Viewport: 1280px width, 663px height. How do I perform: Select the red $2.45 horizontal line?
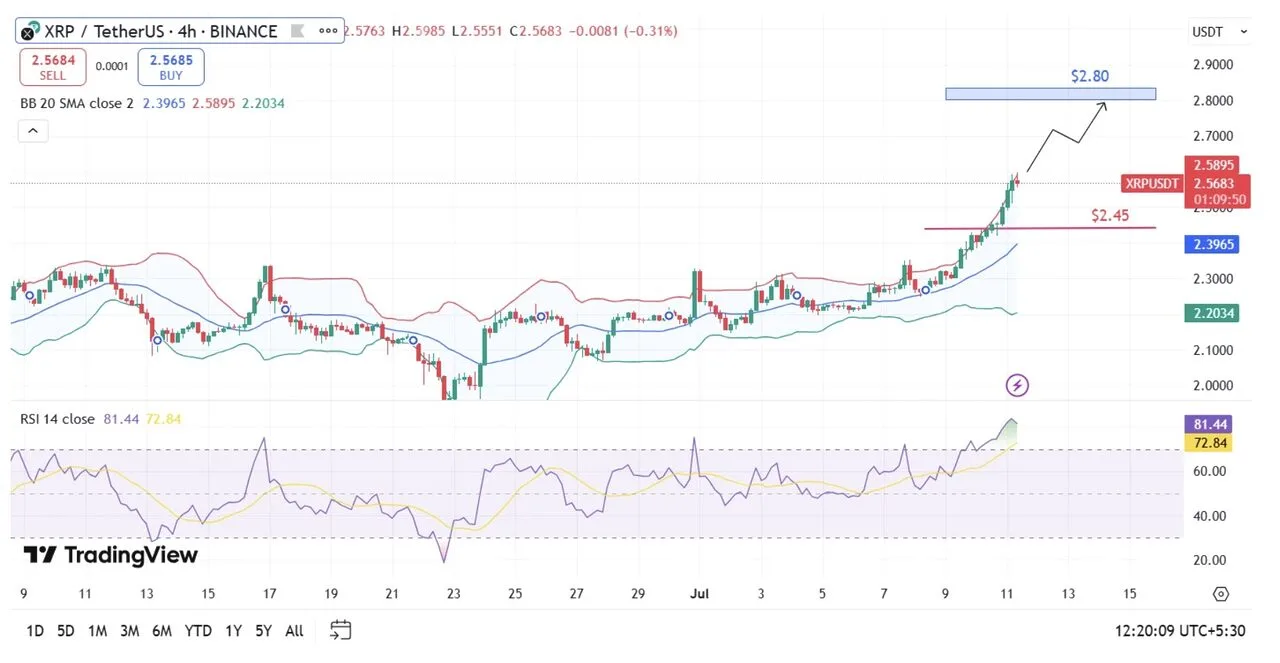click(1040, 228)
